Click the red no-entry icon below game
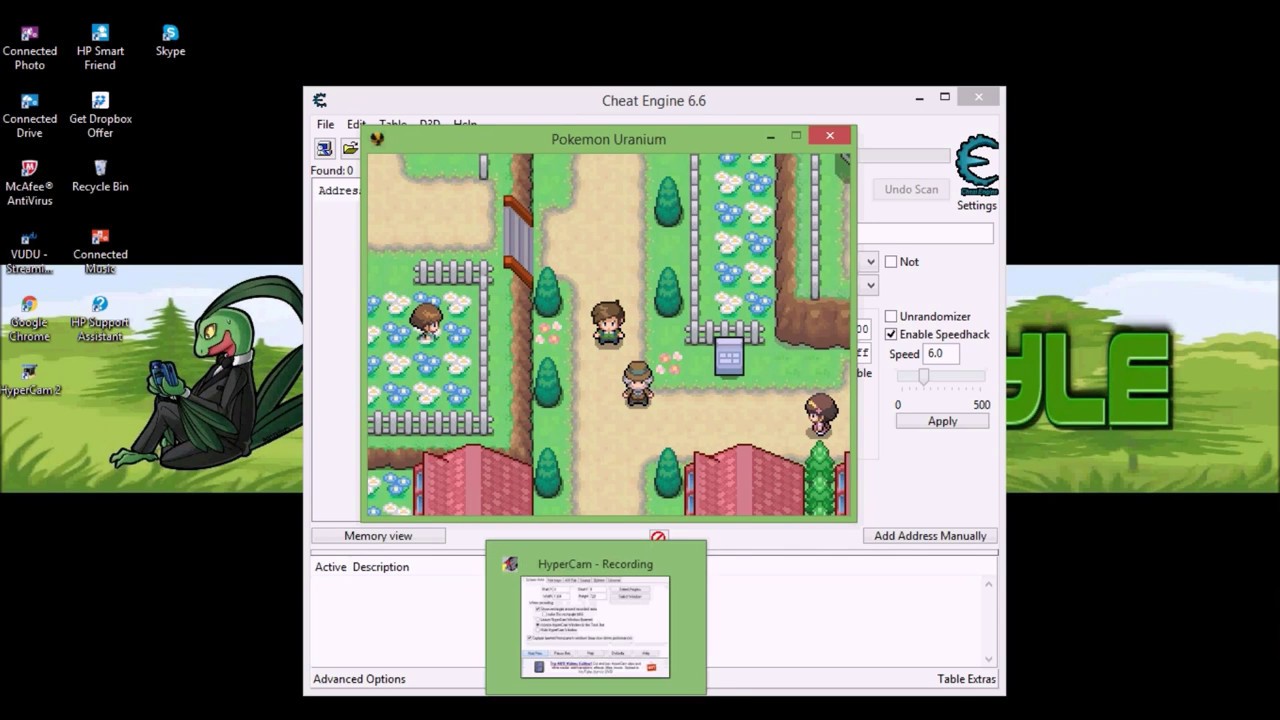Image resolution: width=1280 pixels, height=720 pixels. (x=658, y=537)
